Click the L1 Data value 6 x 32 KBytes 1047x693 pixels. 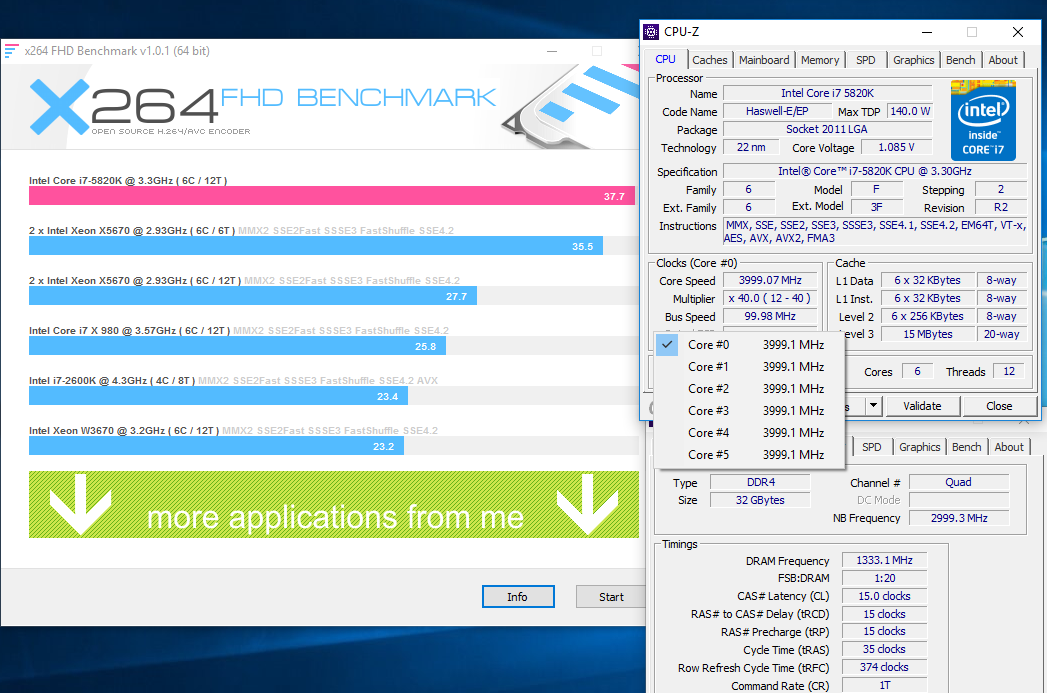pos(927,280)
